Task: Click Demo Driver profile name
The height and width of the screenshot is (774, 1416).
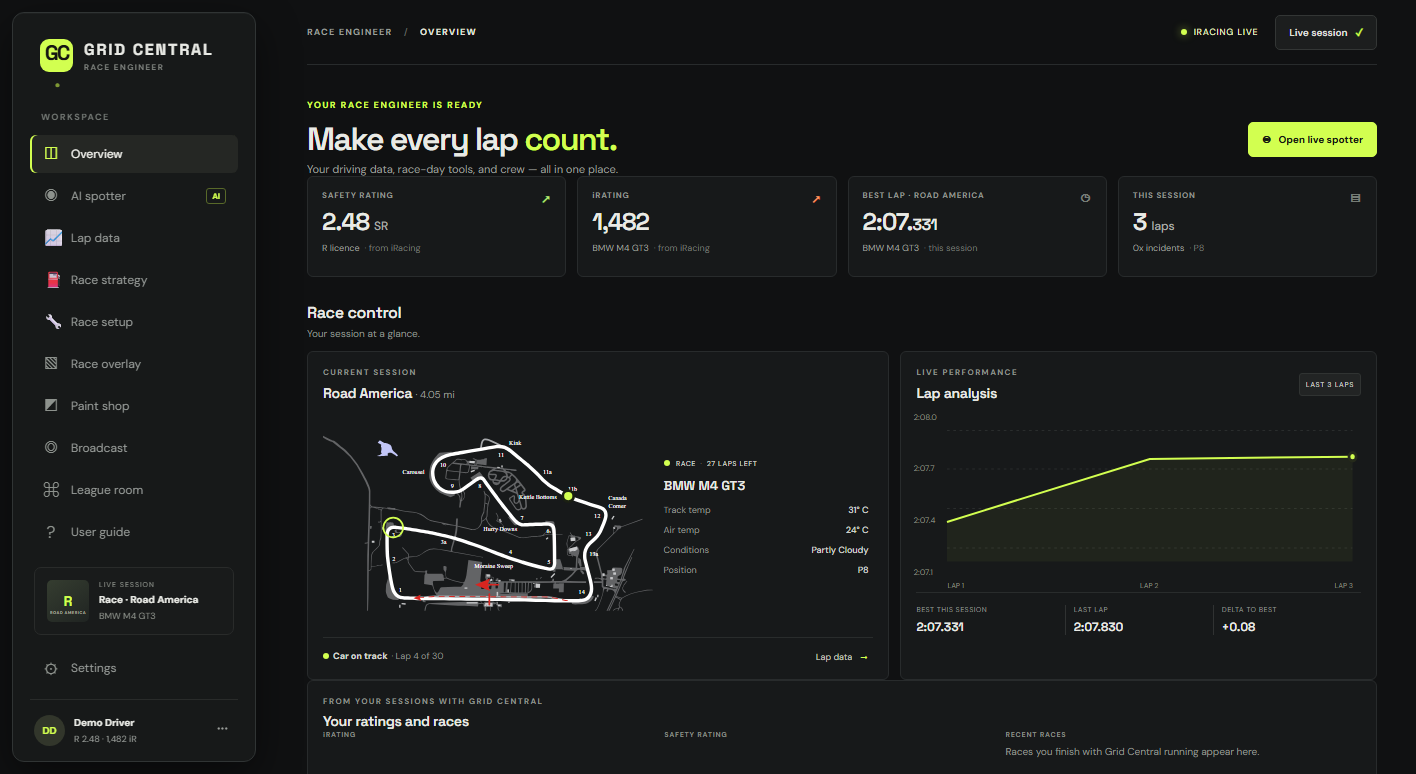Action: pos(104,722)
